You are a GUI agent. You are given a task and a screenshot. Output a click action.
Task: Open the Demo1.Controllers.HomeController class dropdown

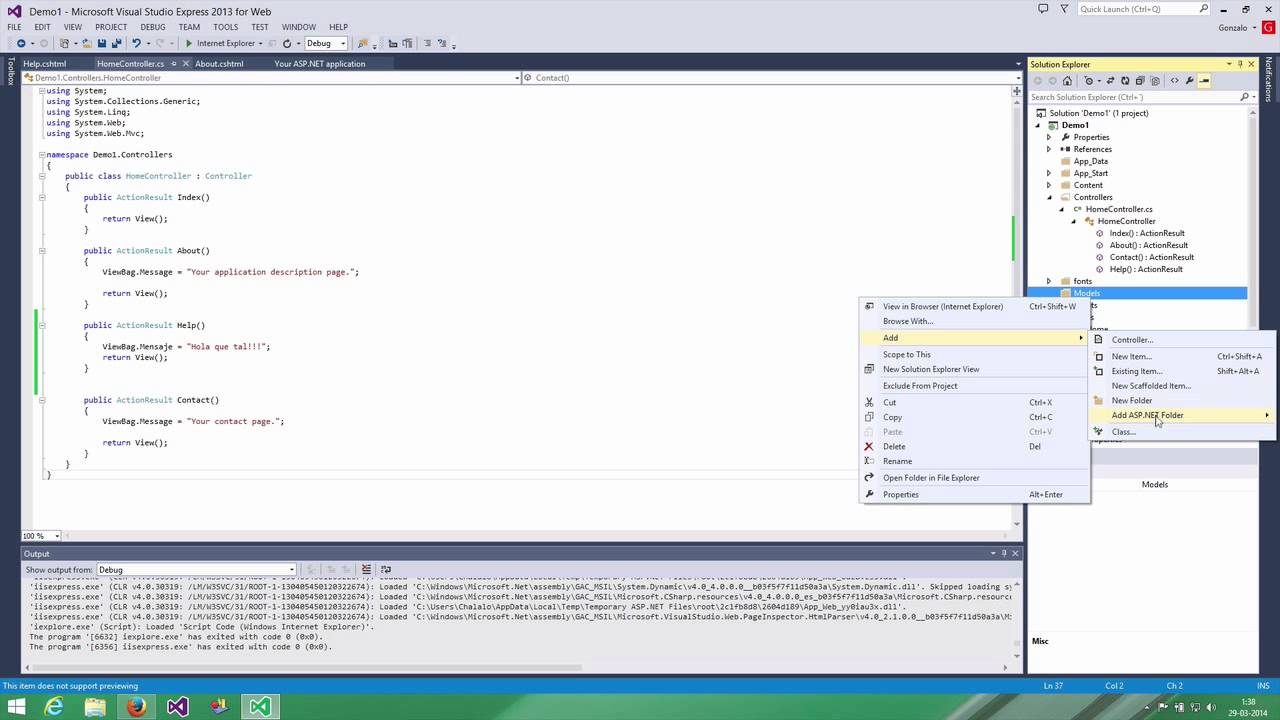pyautogui.click(x=517, y=77)
